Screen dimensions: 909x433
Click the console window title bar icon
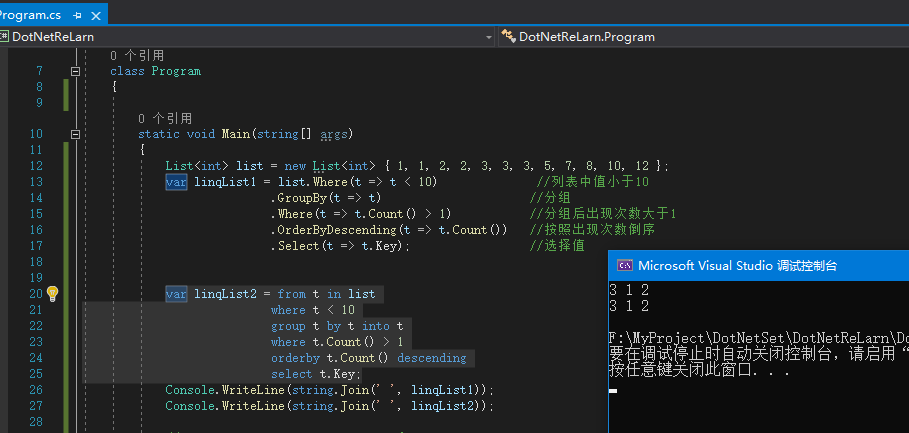click(x=624, y=265)
